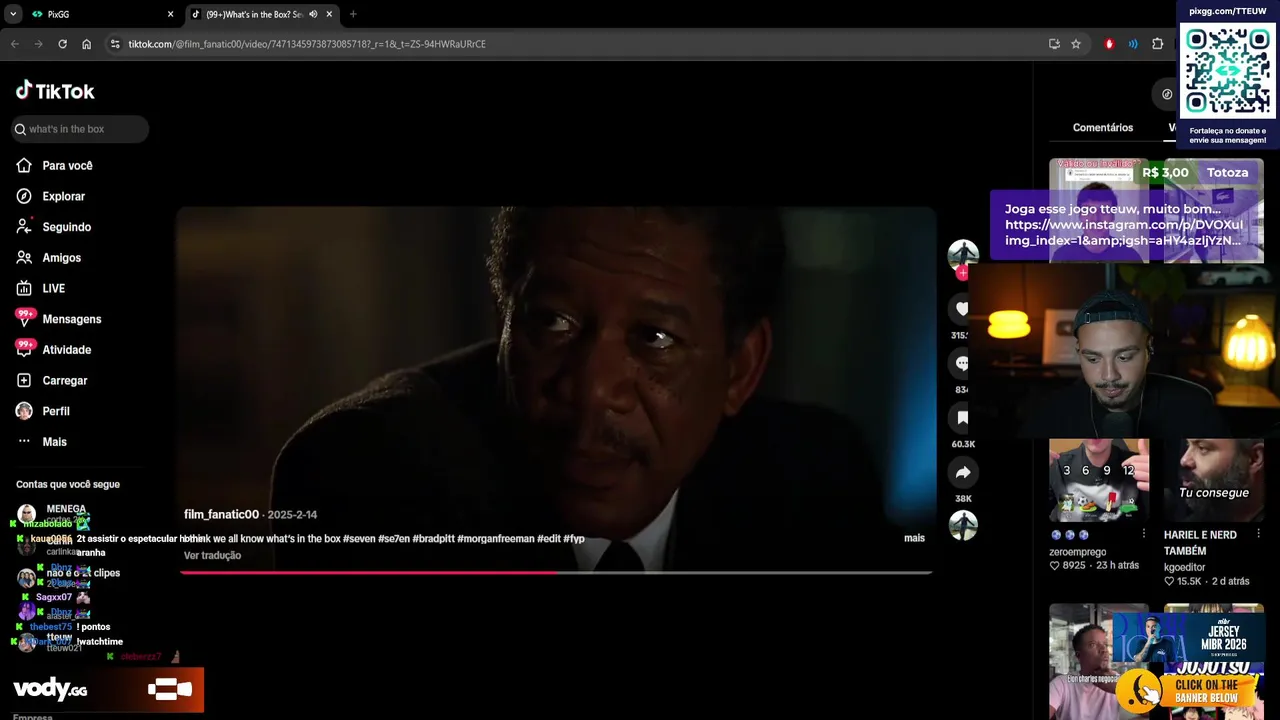Open red hand ad-blocker extension
The image size is (1280, 720).
(x=1109, y=44)
